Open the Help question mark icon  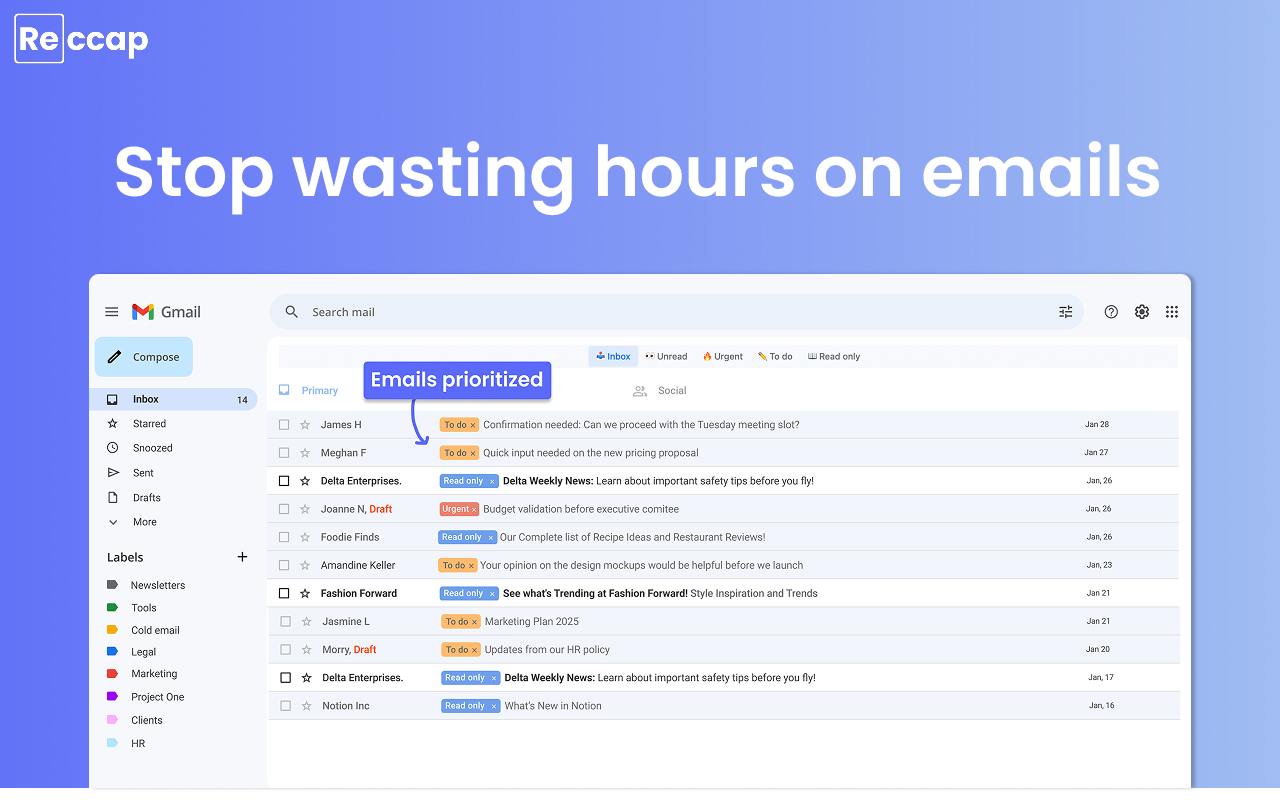1111,312
